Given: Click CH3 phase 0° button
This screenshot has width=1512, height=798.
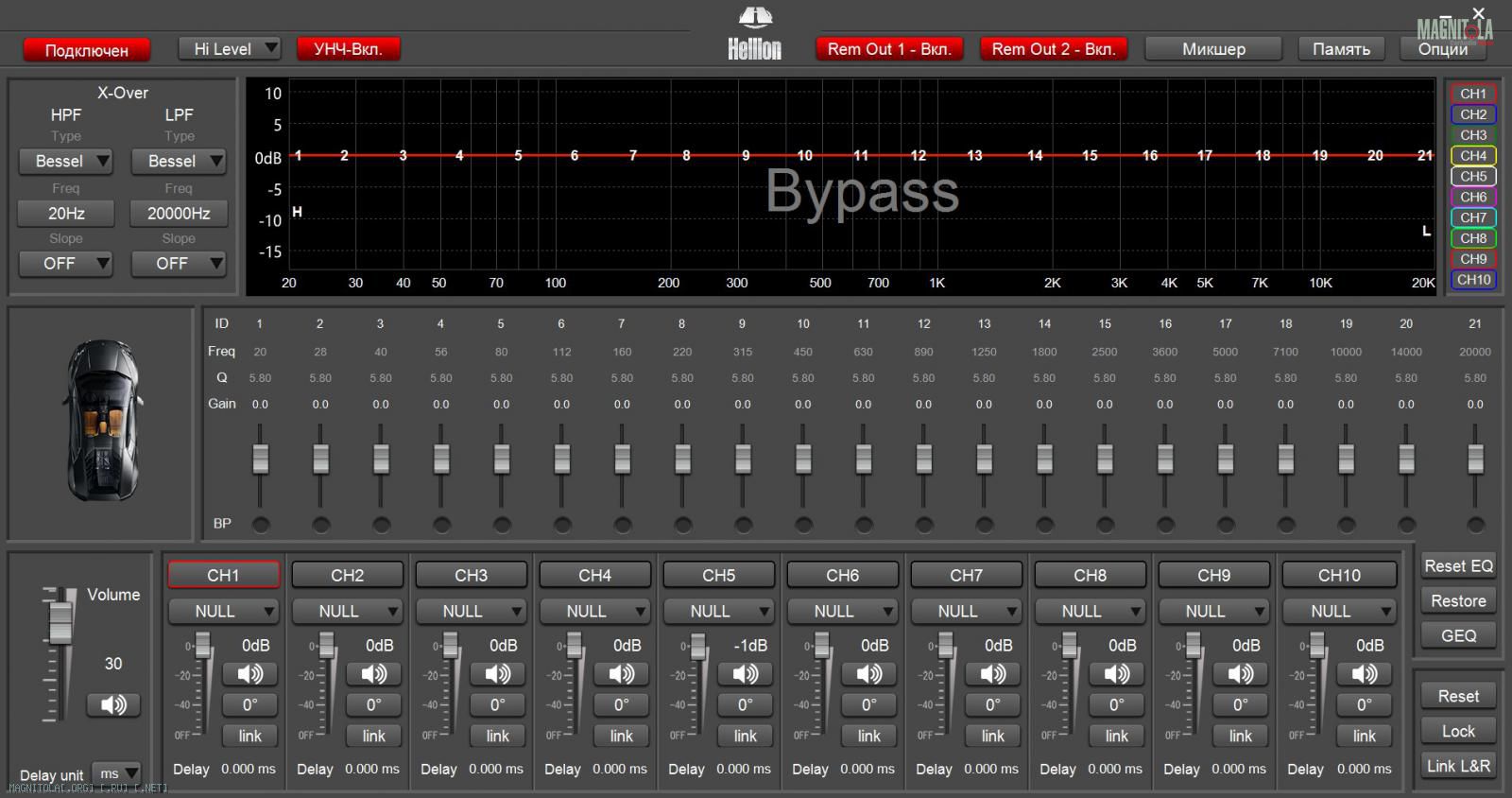Looking at the screenshot, I should [x=497, y=705].
